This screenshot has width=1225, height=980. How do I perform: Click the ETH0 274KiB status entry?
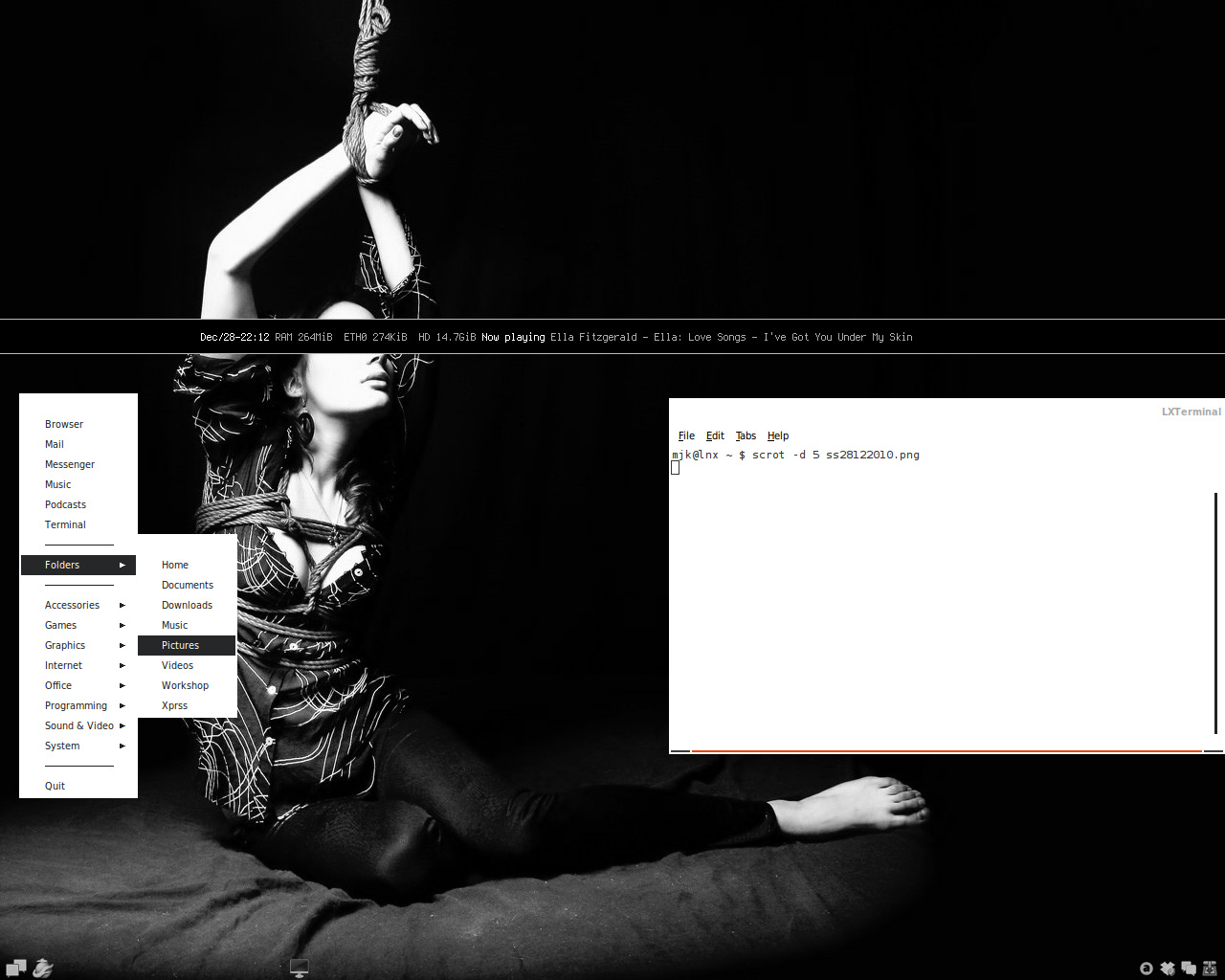(375, 337)
